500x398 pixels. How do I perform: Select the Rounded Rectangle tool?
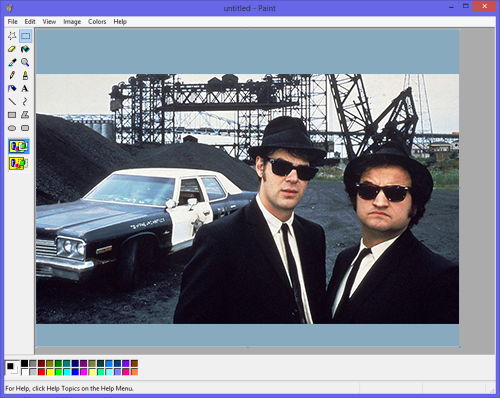25,128
